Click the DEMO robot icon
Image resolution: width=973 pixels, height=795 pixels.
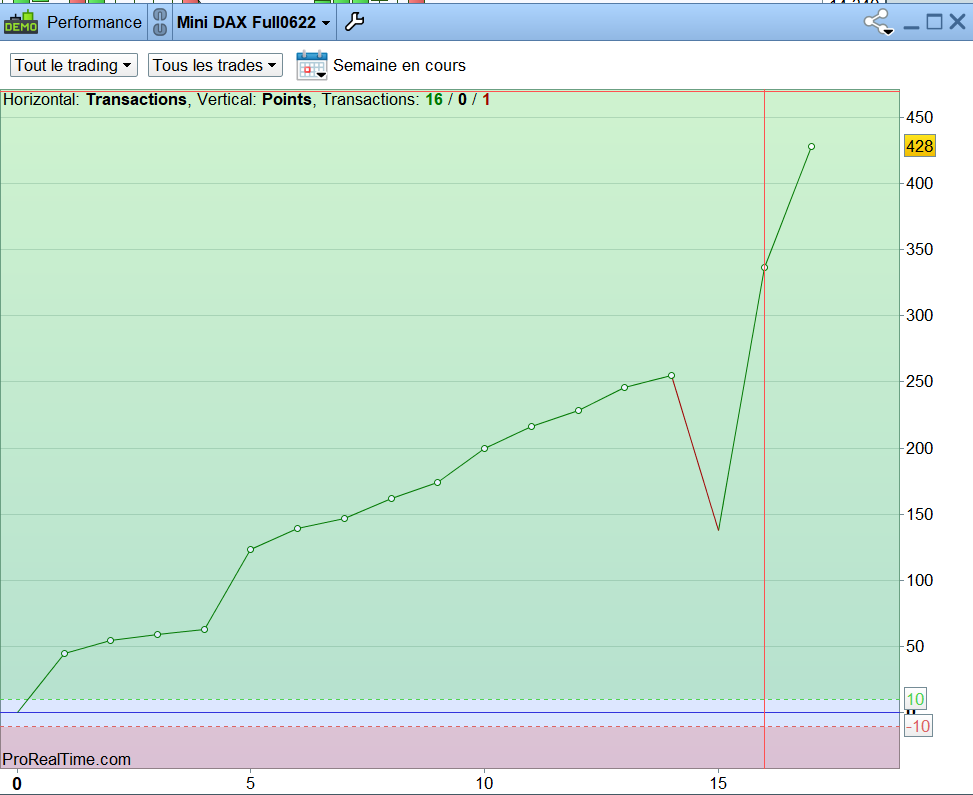pos(20,22)
